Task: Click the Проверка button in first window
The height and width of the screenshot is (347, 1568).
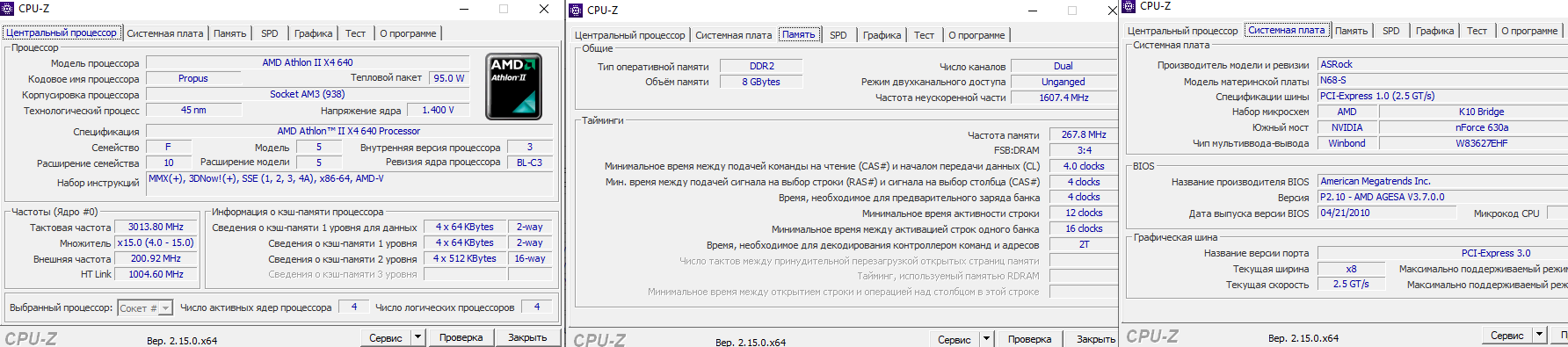Action: [461, 337]
